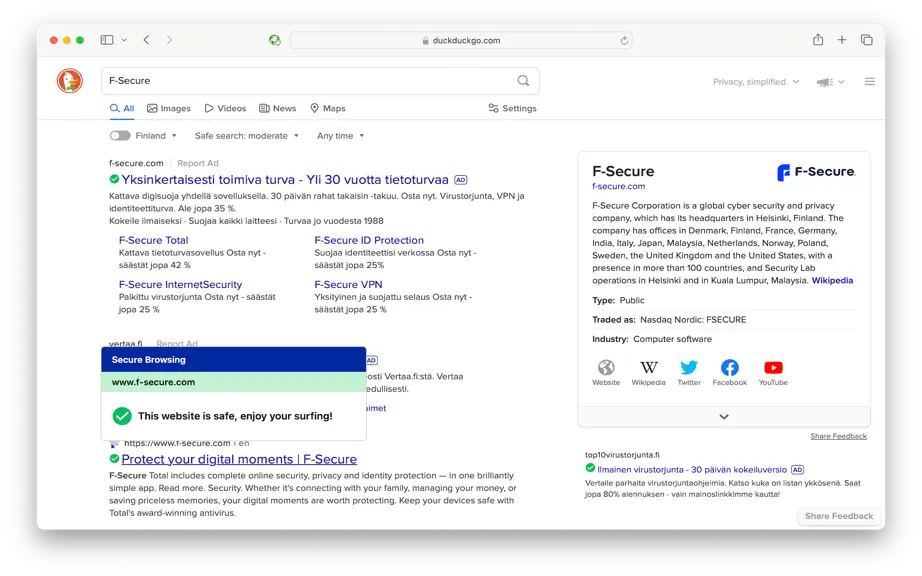The height and width of the screenshot is (576, 922).
Task: Open the F-Secure VPN sitelink
Action: pyautogui.click(x=348, y=284)
